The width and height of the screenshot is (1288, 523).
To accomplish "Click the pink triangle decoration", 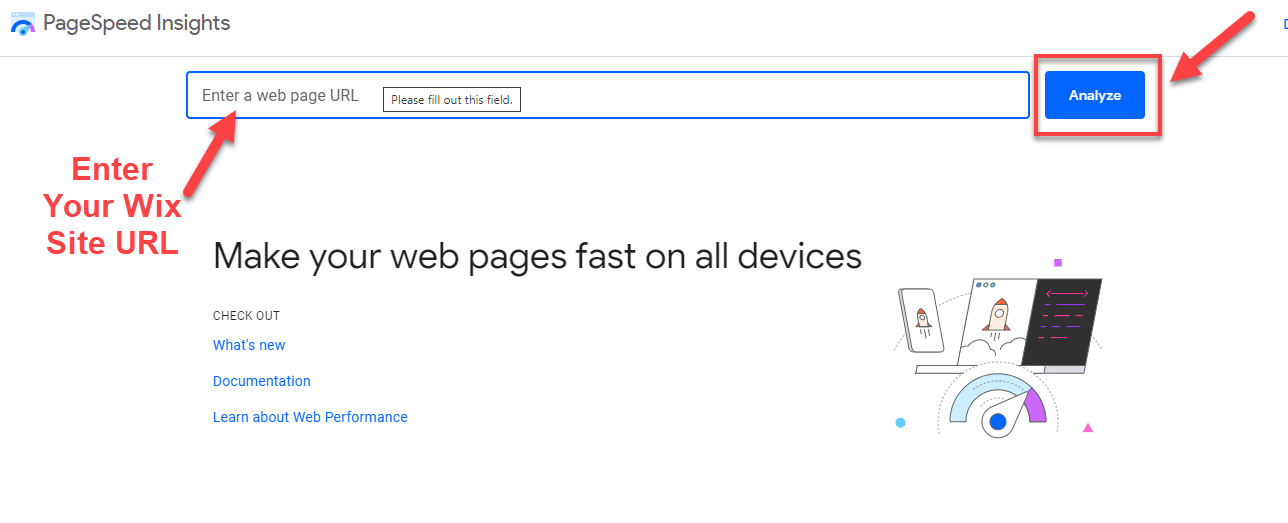I will [1088, 428].
